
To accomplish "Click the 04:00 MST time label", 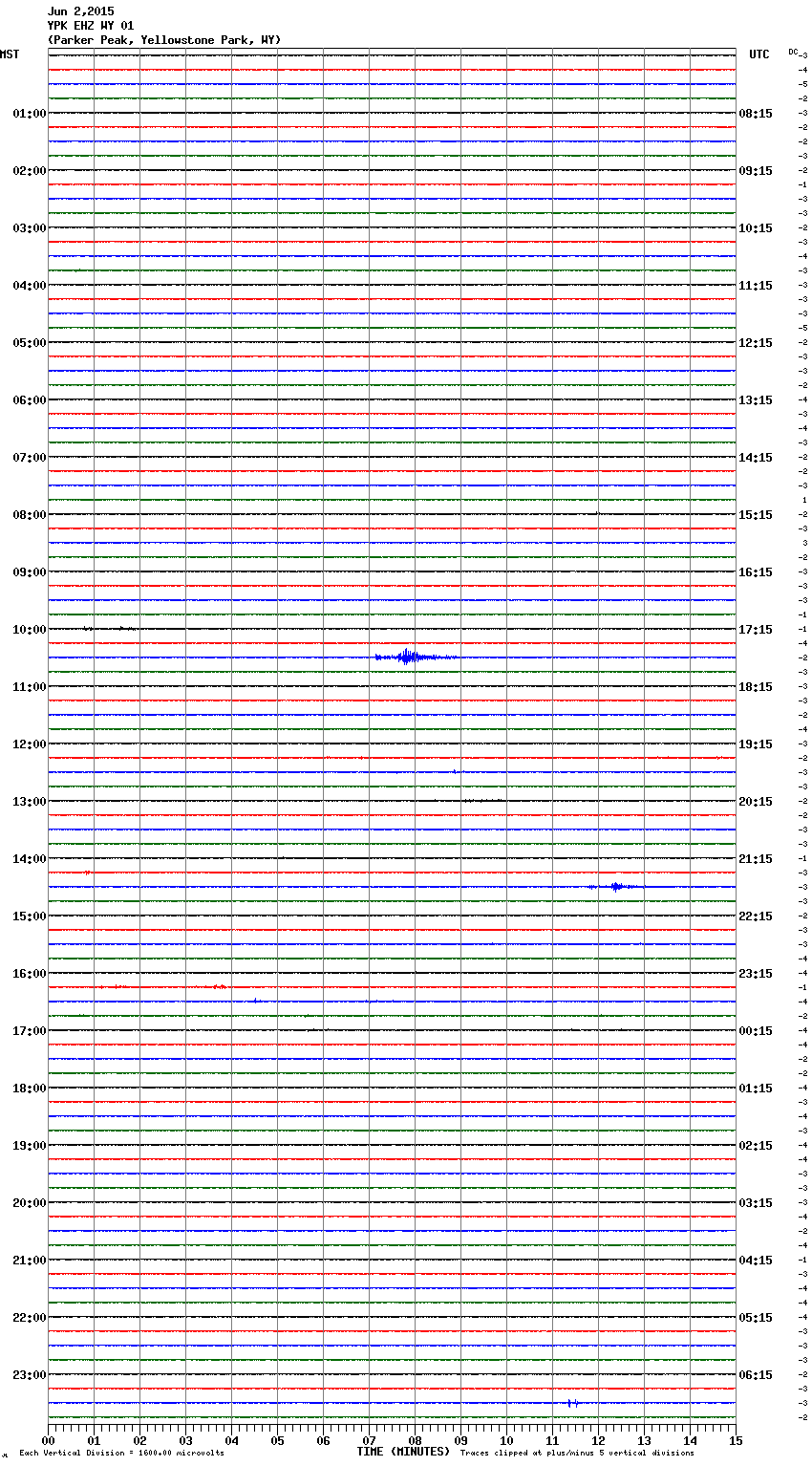I will pos(30,286).
